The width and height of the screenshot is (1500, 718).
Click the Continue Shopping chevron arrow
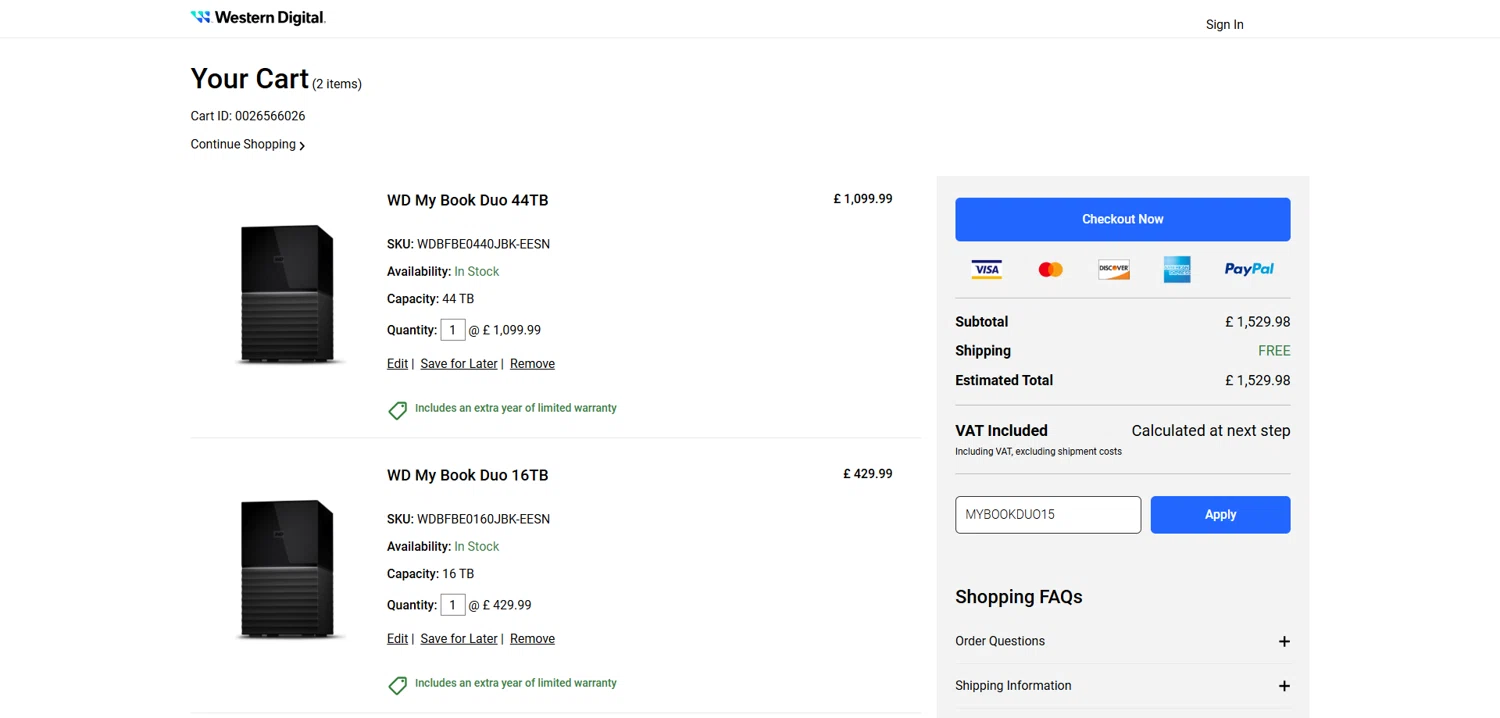point(302,146)
